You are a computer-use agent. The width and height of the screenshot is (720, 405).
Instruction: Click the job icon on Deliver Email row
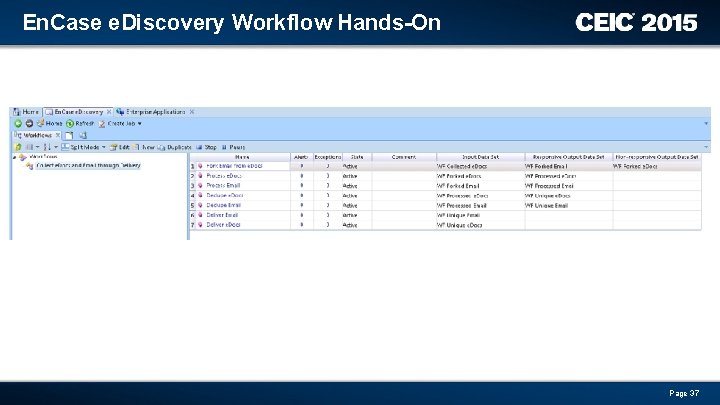(x=200, y=215)
